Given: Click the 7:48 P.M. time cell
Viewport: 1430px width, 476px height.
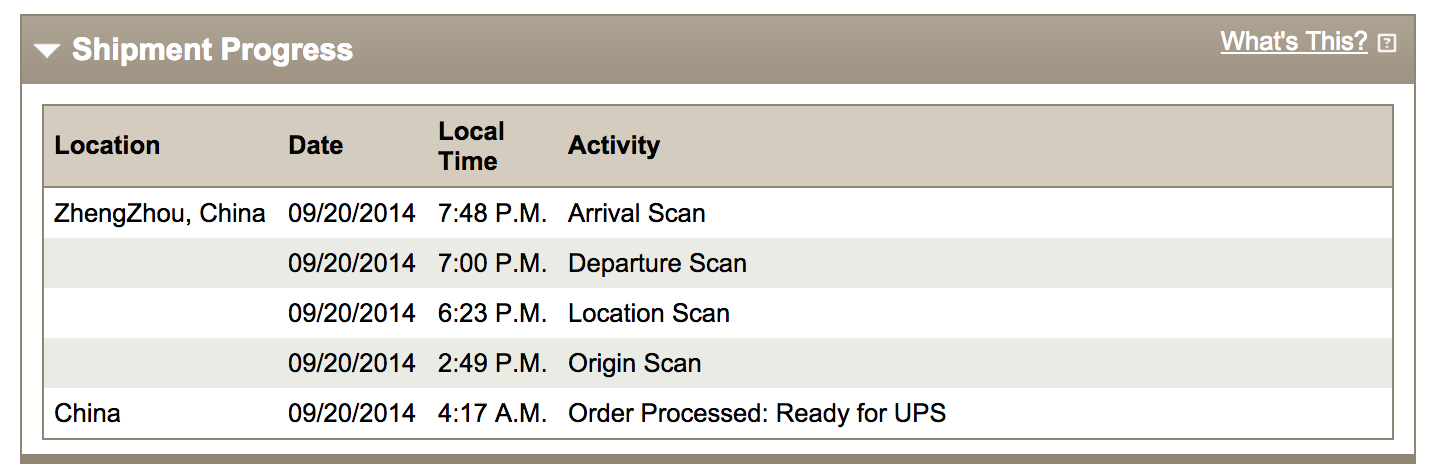Looking at the screenshot, I should [492, 213].
